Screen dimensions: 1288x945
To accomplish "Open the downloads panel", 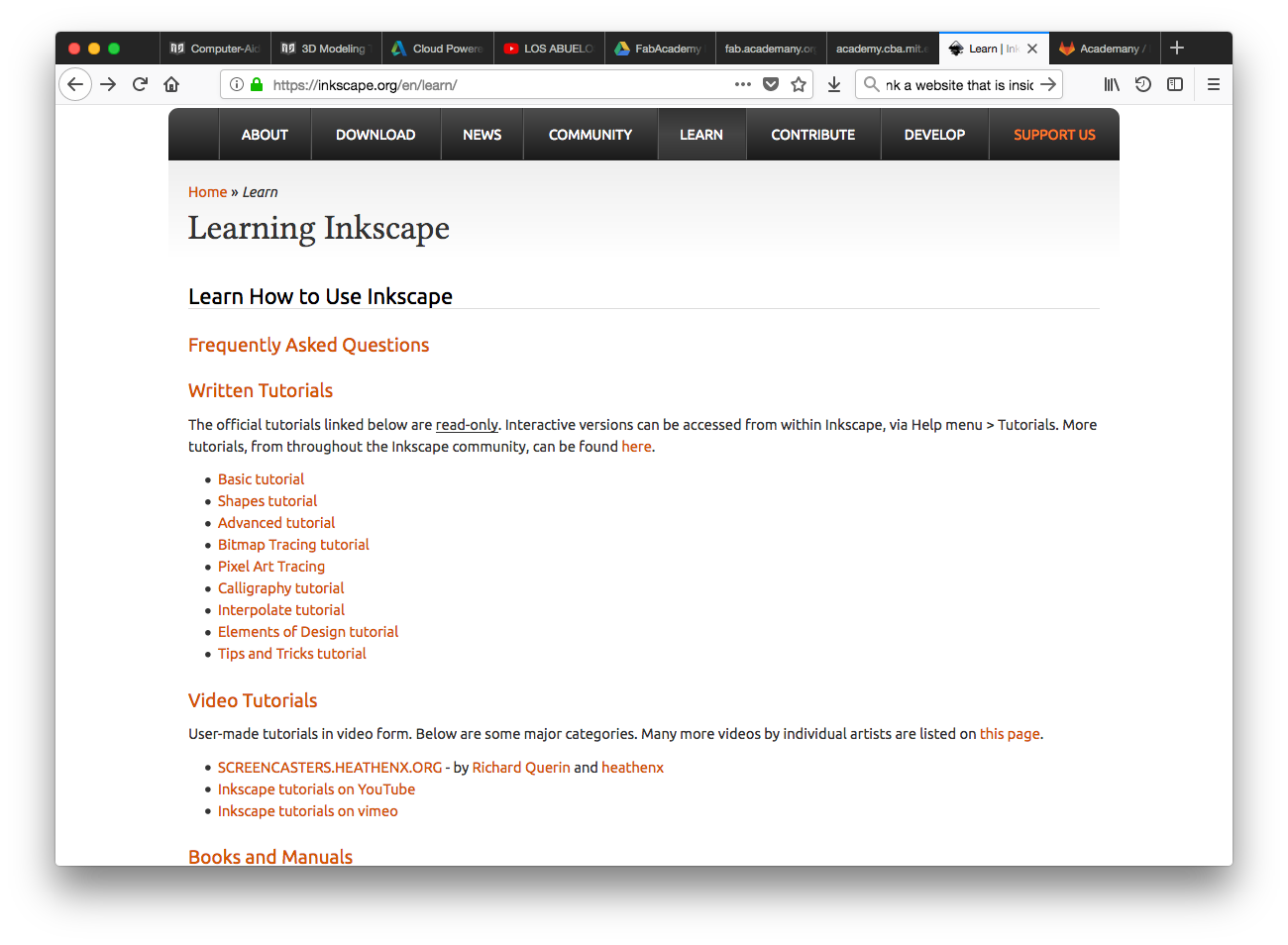I will 834,85.
